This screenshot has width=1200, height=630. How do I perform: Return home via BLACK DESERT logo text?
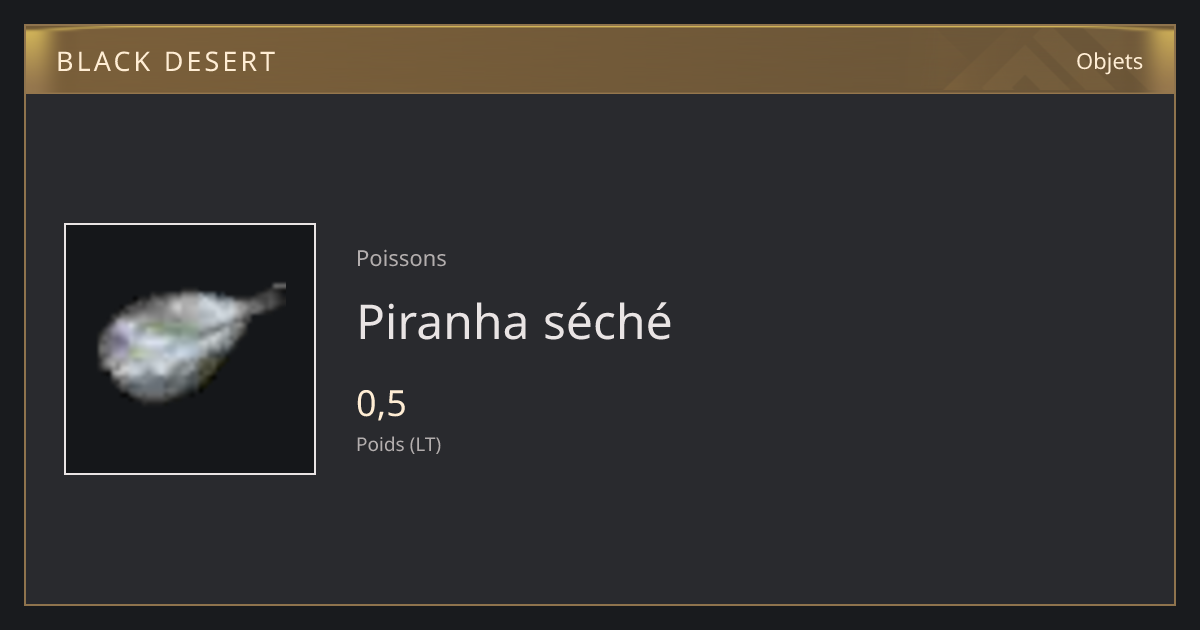click(x=166, y=62)
